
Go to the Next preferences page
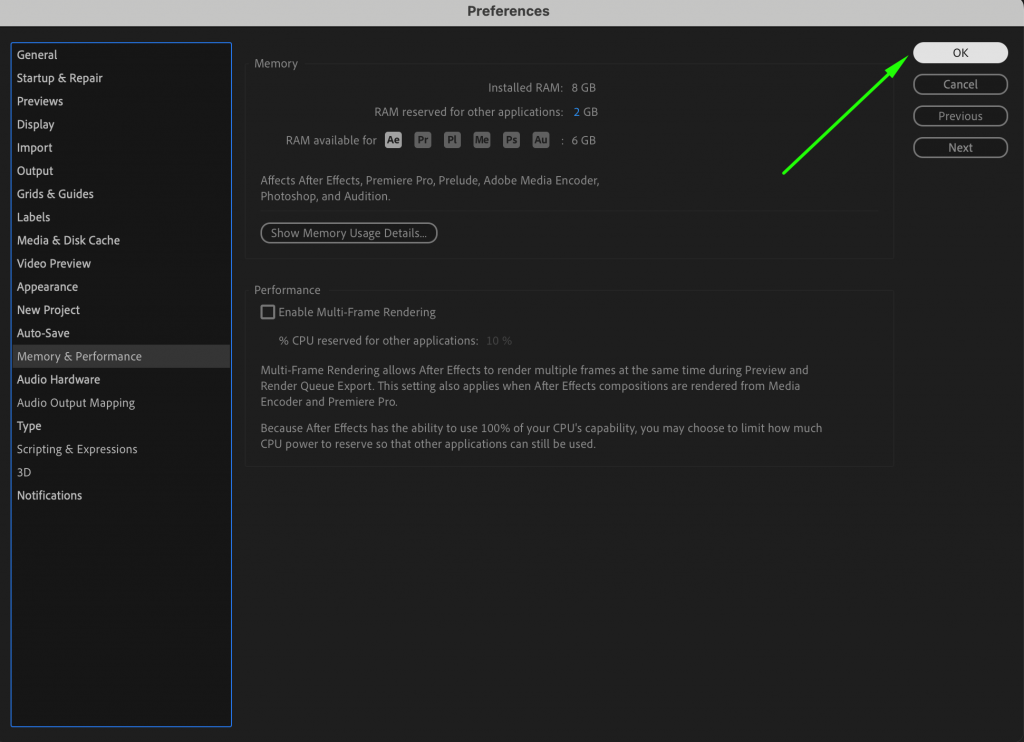959,147
